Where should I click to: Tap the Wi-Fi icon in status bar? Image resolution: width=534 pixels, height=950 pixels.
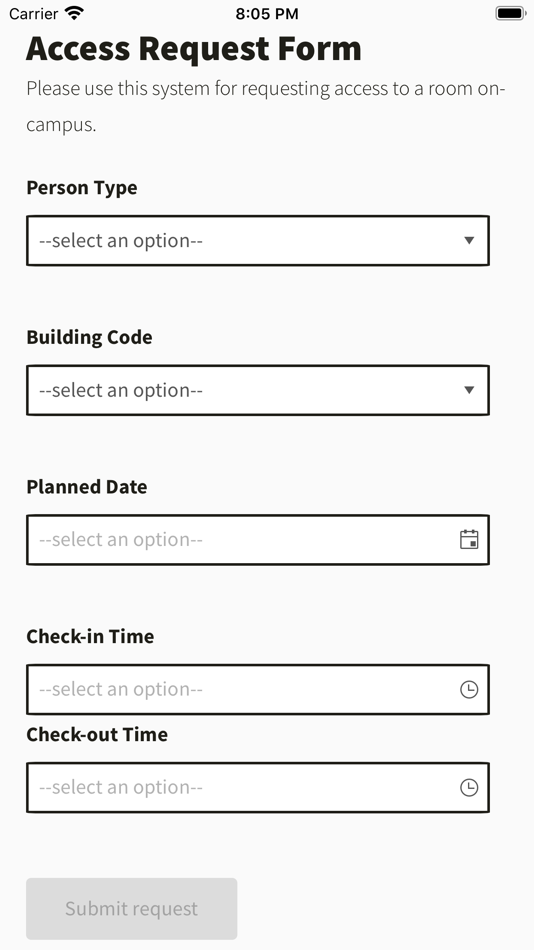[x=74, y=13]
